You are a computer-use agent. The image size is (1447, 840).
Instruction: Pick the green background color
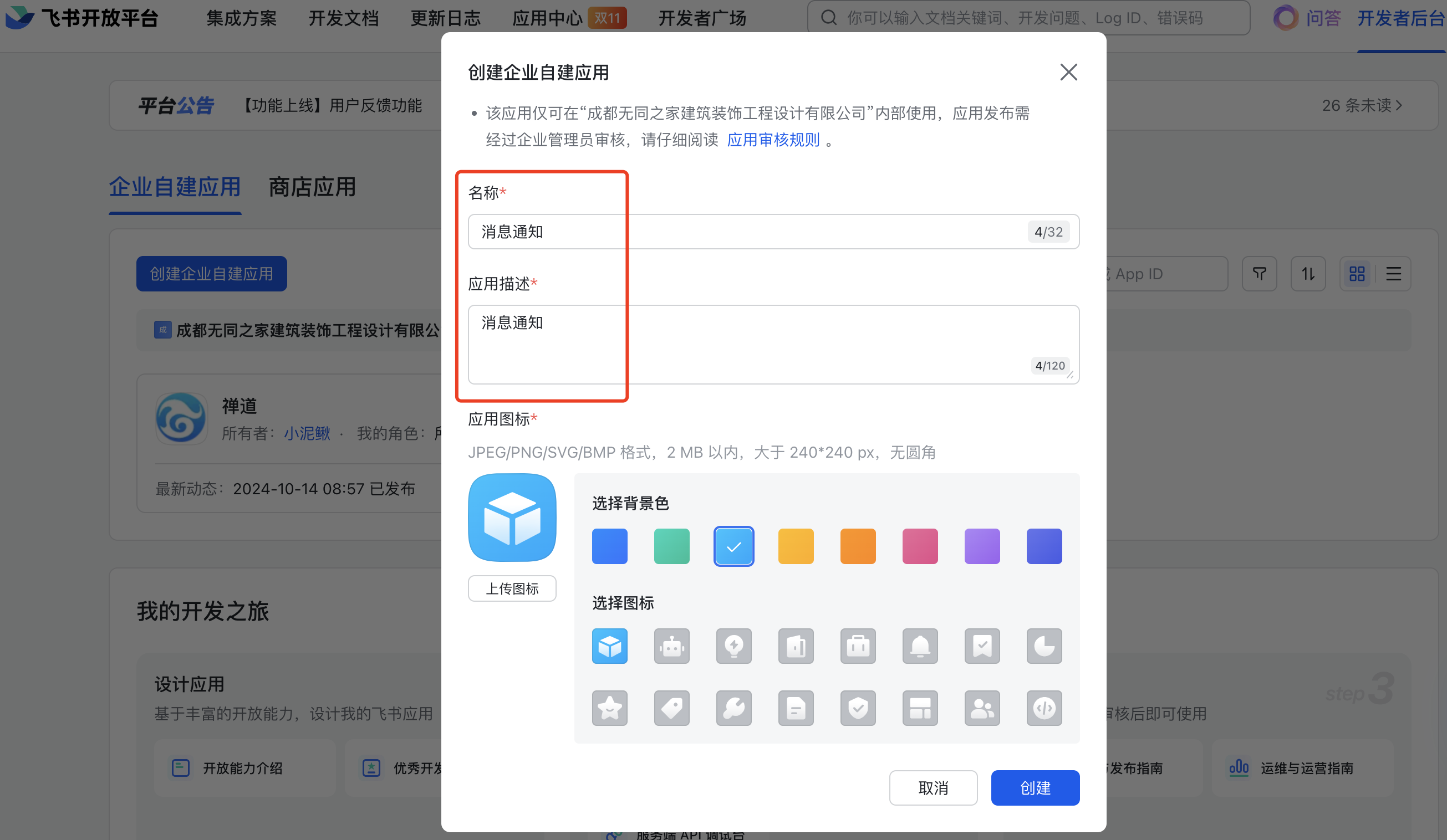tap(671, 546)
